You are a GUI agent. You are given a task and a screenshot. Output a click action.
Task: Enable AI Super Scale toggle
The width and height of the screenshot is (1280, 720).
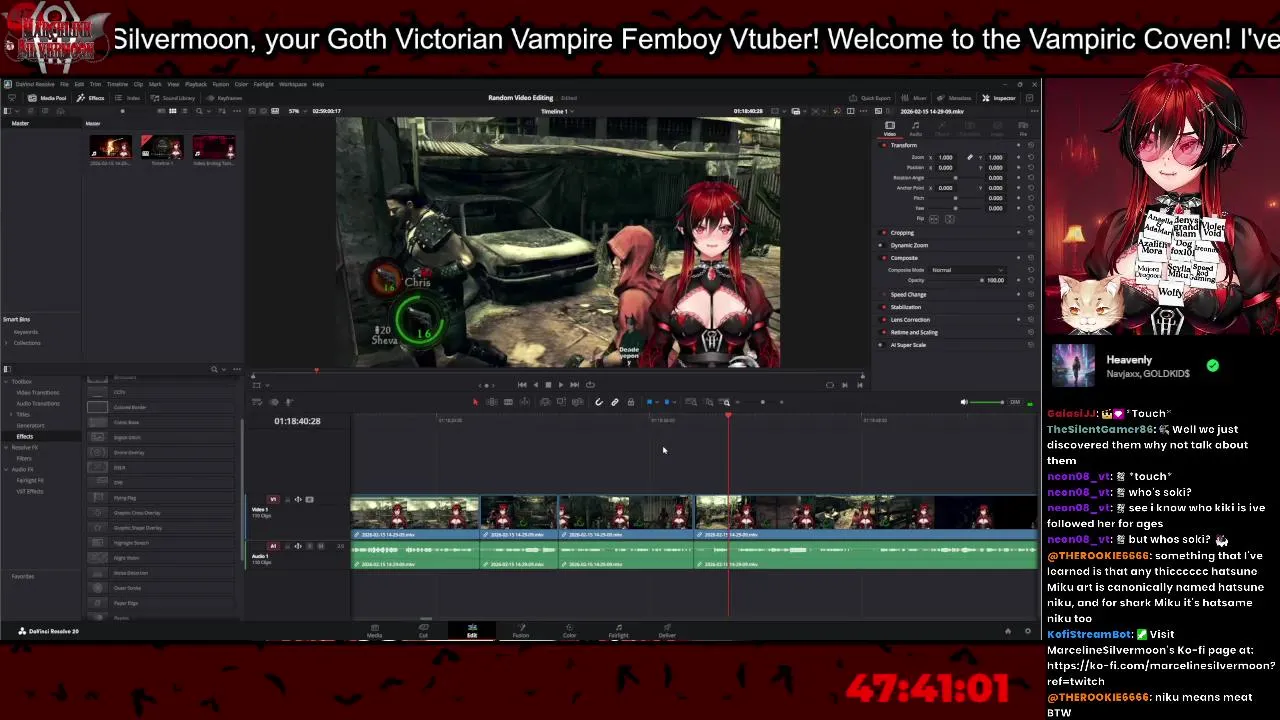point(881,345)
